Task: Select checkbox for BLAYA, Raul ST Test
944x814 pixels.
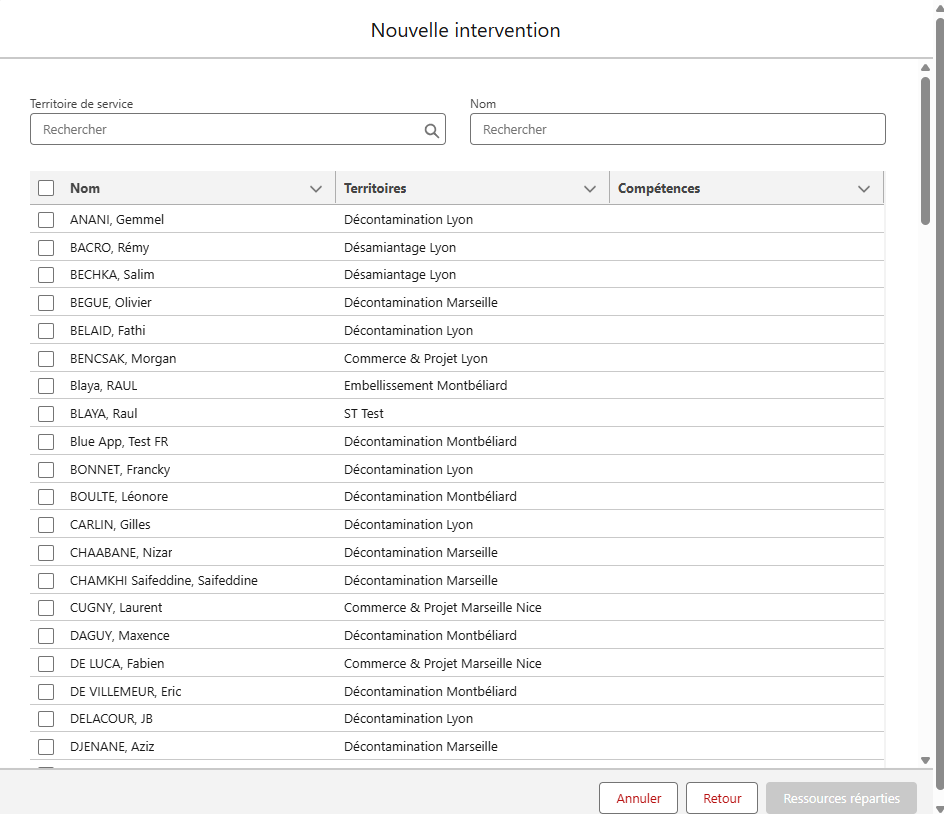Action: pyautogui.click(x=46, y=414)
